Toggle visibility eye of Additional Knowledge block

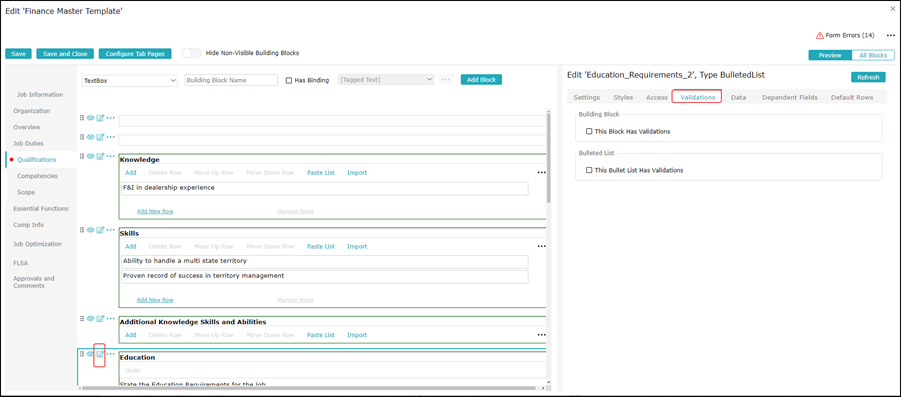[x=90, y=318]
